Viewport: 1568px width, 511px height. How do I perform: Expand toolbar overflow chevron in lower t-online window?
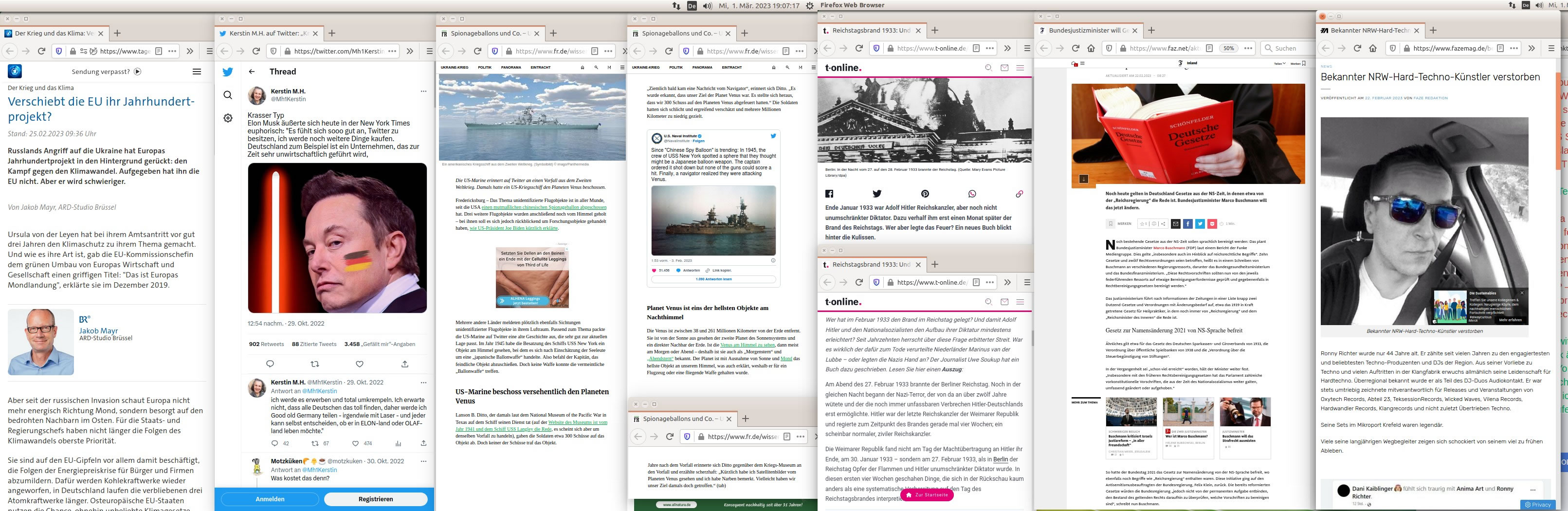(1007, 282)
